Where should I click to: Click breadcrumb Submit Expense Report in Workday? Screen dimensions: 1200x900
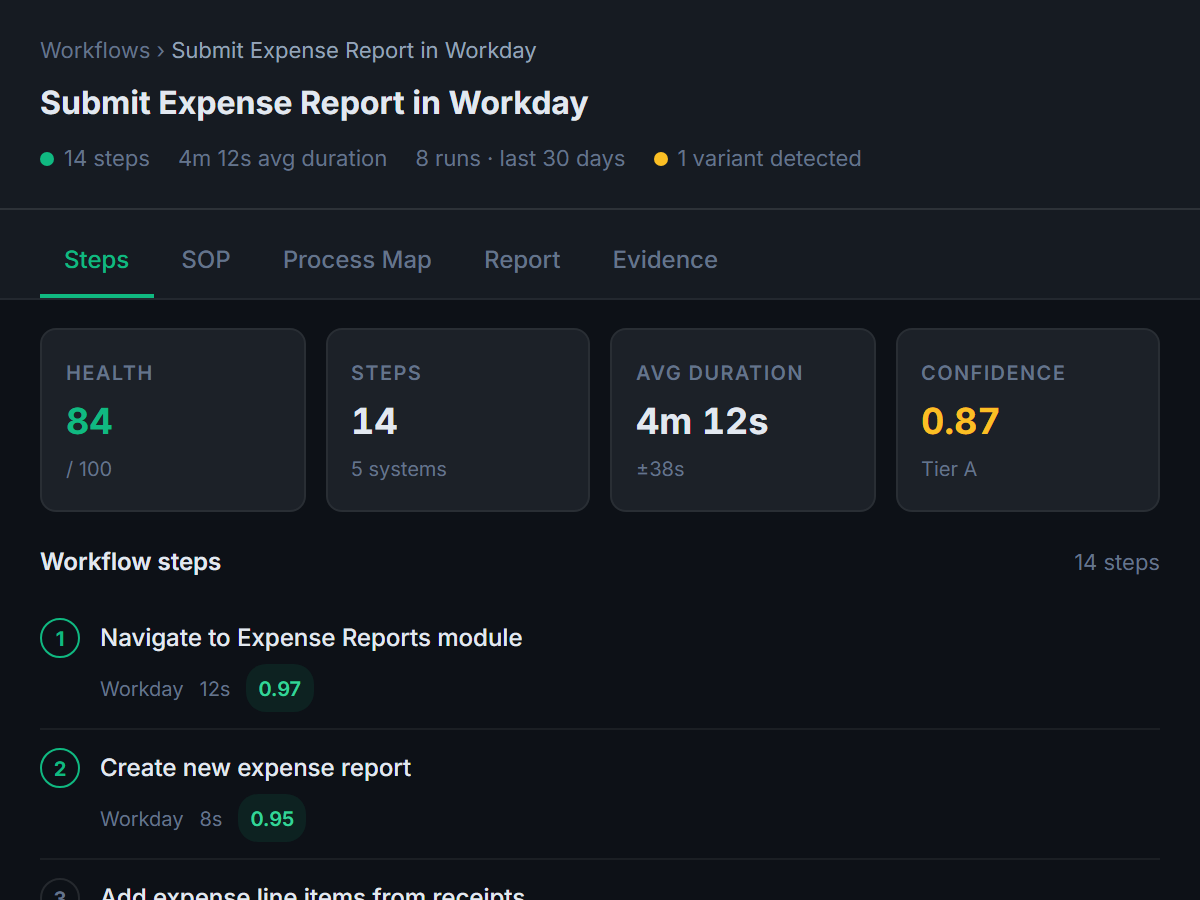(354, 51)
